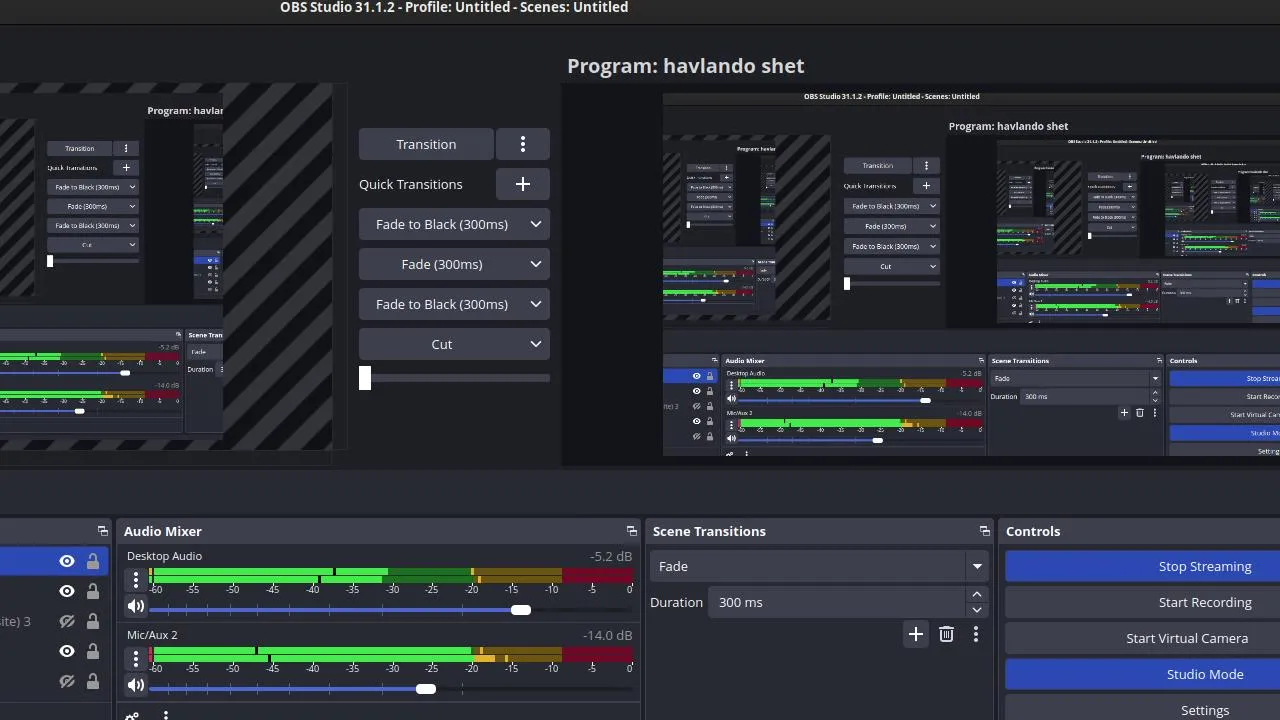This screenshot has height=720, width=1280.
Task: Open audio mixer menu dots beside gears icon
Action: click(x=166, y=715)
